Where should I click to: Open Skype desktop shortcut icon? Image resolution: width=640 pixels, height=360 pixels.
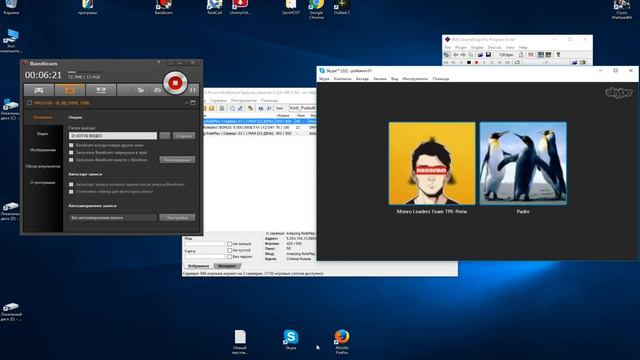[x=291, y=340]
